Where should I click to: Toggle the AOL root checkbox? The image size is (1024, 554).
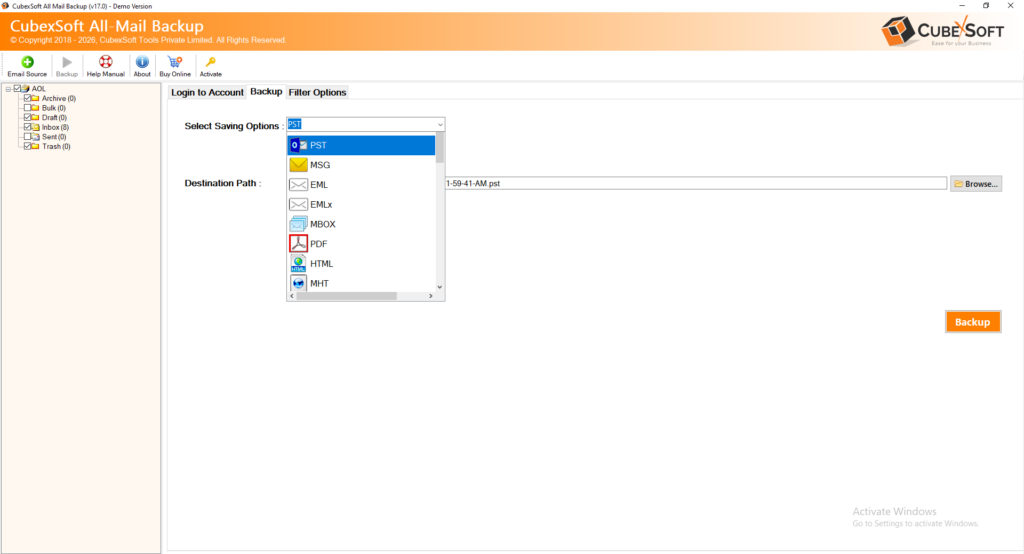pos(18,88)
